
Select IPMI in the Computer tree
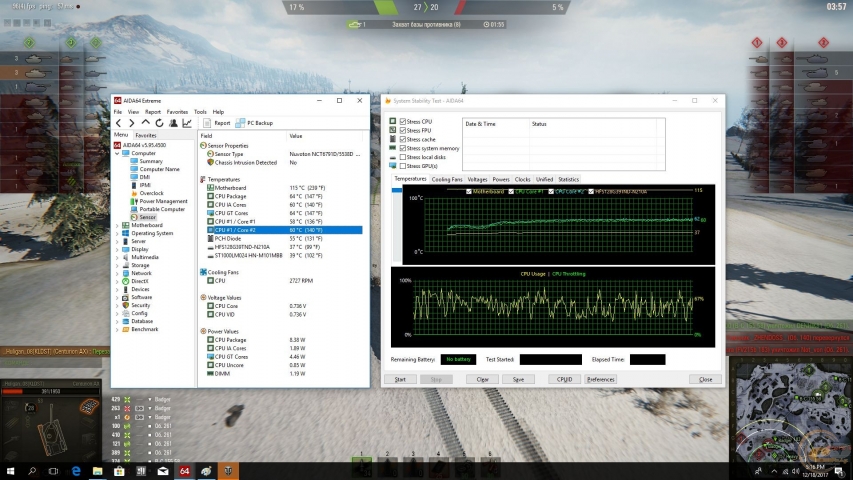pos(145,185)
